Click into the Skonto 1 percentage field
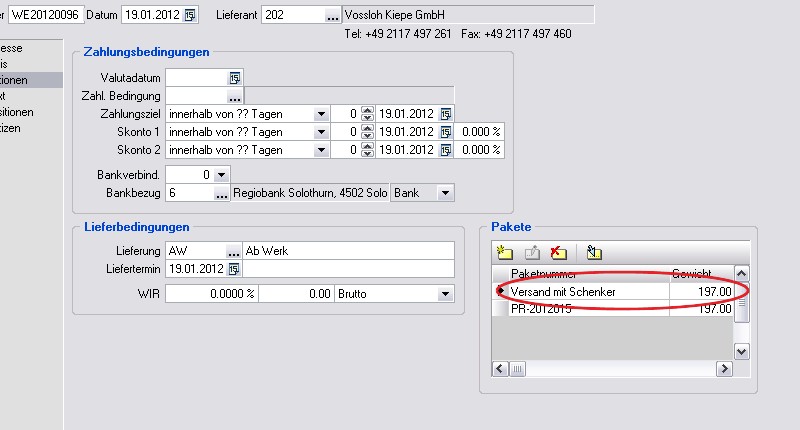The width and height of the screenshot is (800, 430). [479, 132]
